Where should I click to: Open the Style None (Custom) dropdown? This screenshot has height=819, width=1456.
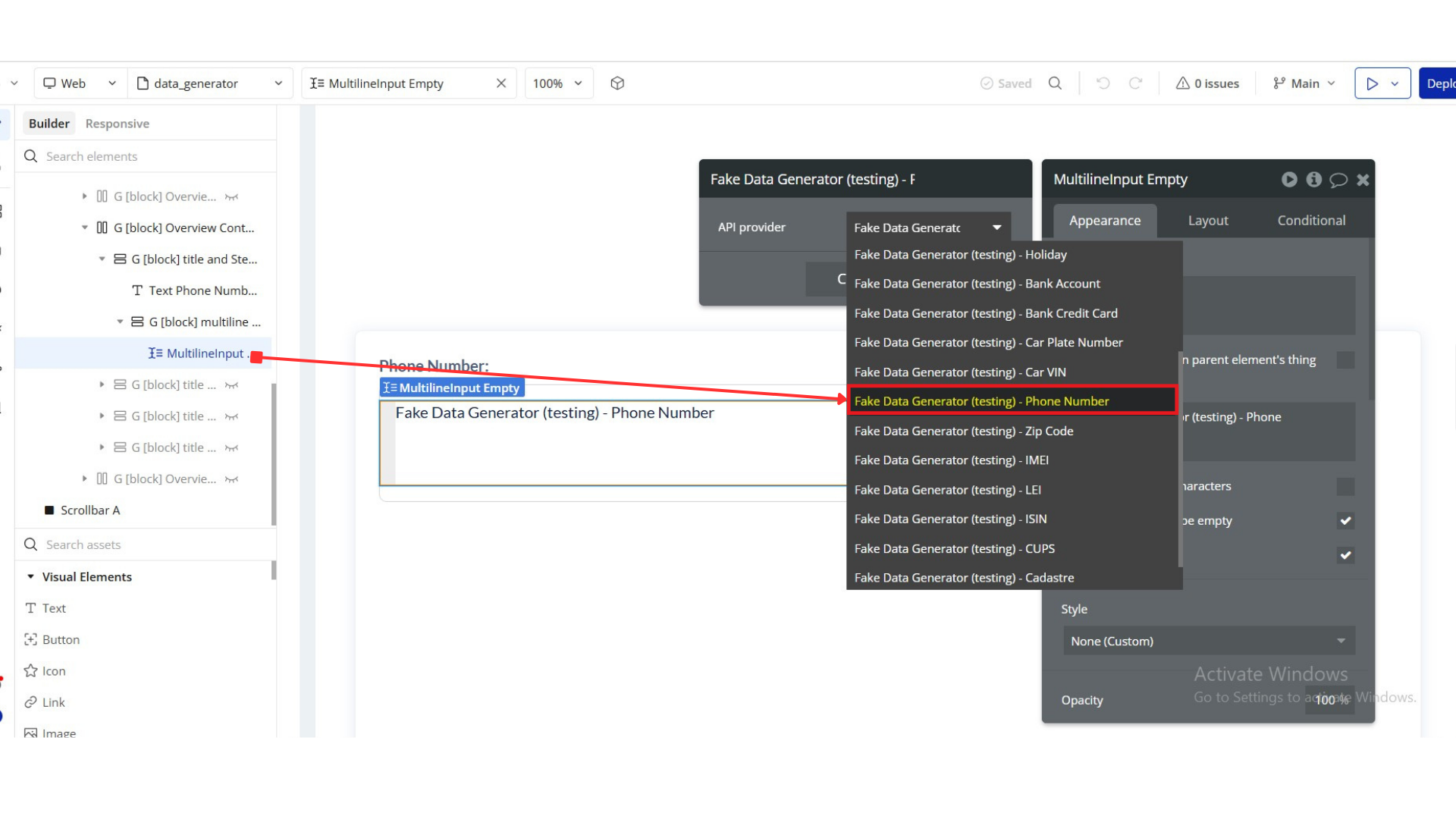pos(1208,642)
